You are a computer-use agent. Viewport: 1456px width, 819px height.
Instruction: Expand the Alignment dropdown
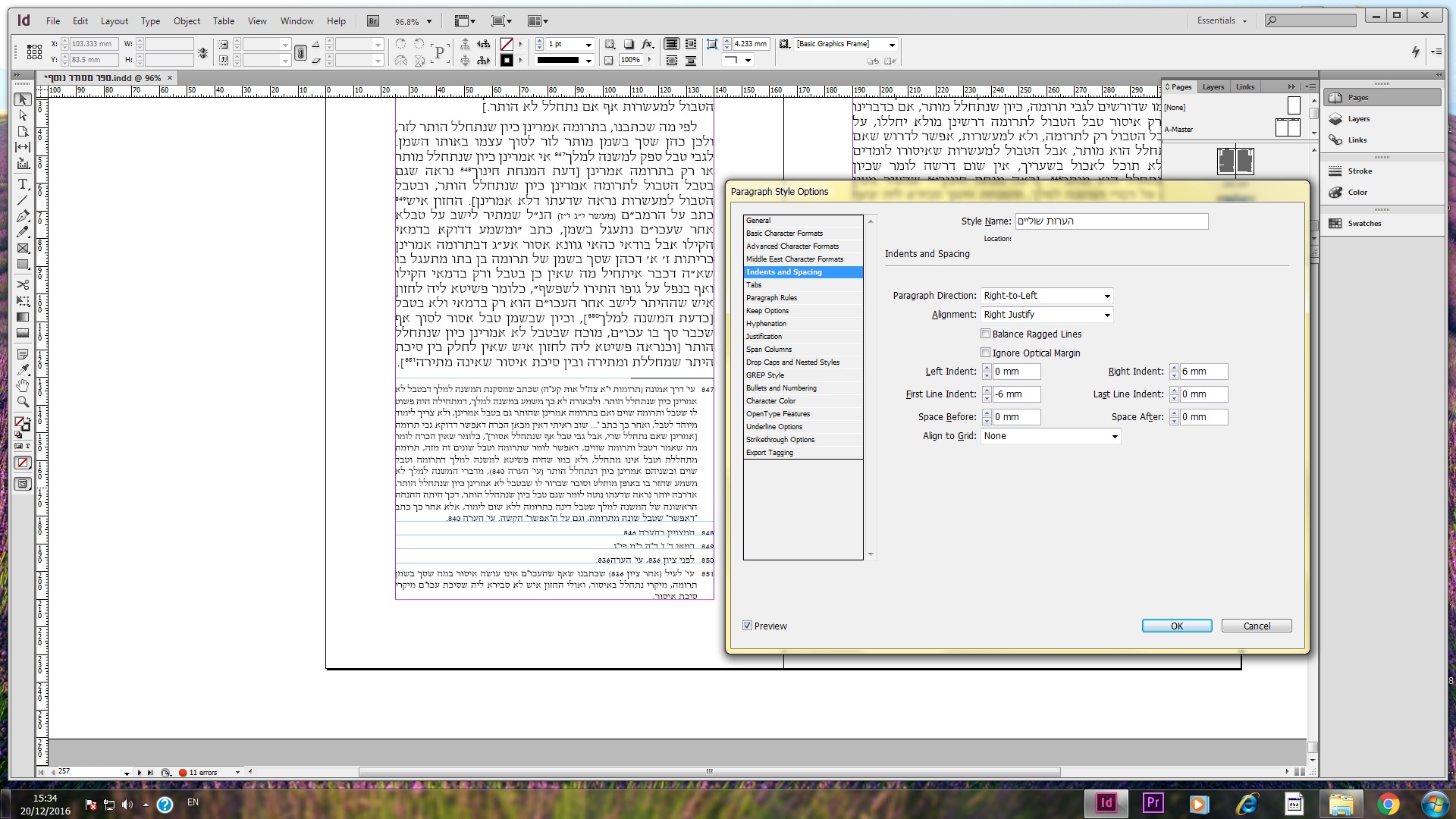click(x=1046, y=315)
